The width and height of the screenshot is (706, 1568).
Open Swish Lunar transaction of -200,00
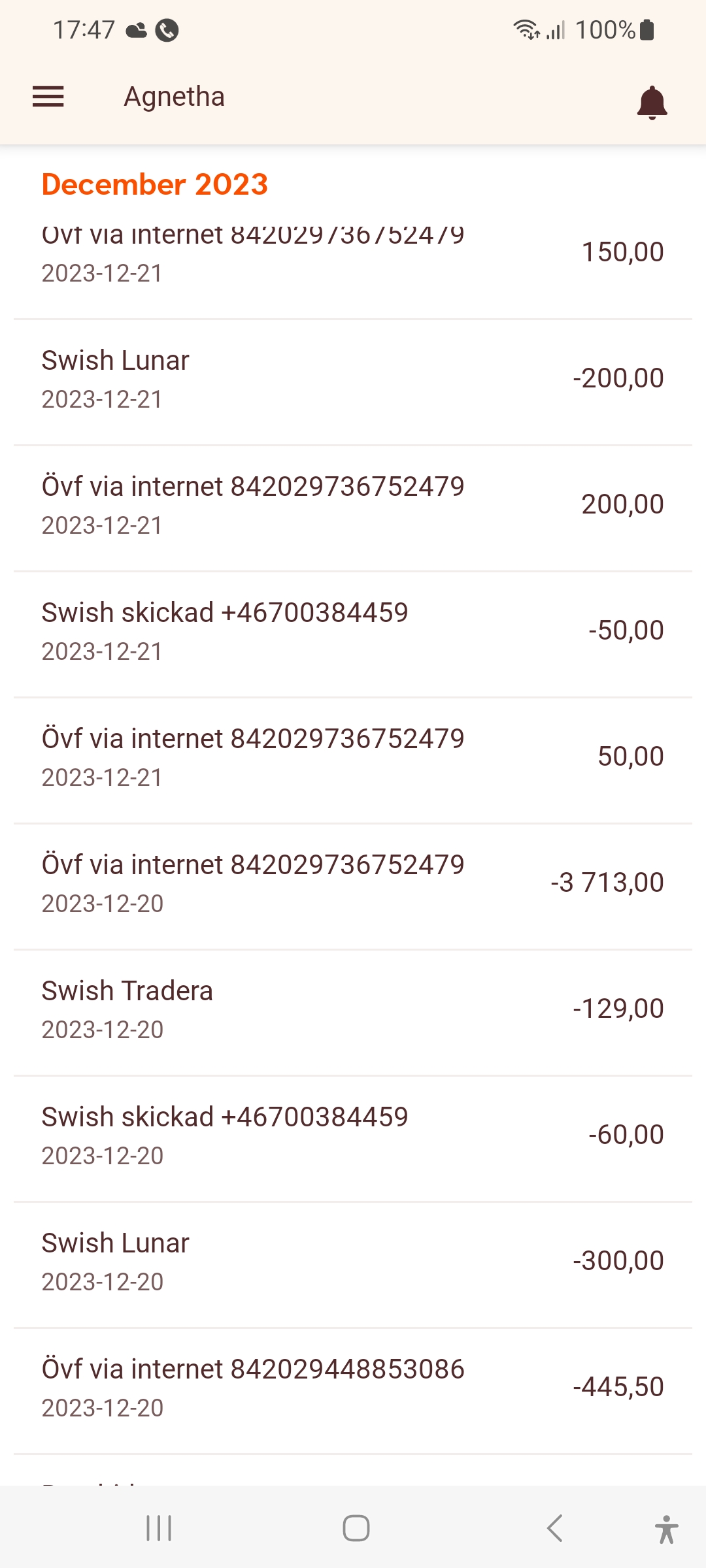coord(353,379)
